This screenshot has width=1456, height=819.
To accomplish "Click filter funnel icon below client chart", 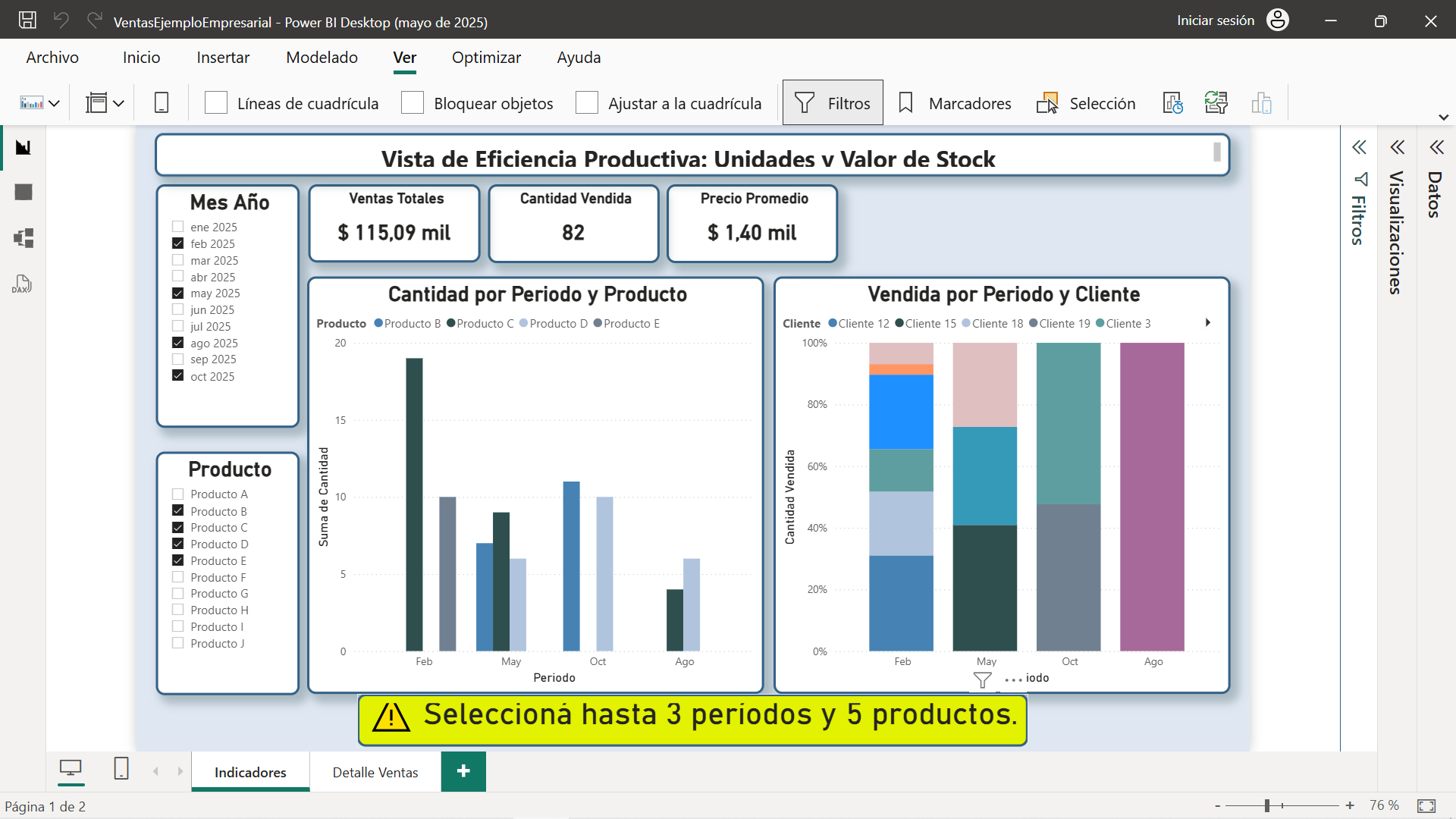I will (983, 680).
